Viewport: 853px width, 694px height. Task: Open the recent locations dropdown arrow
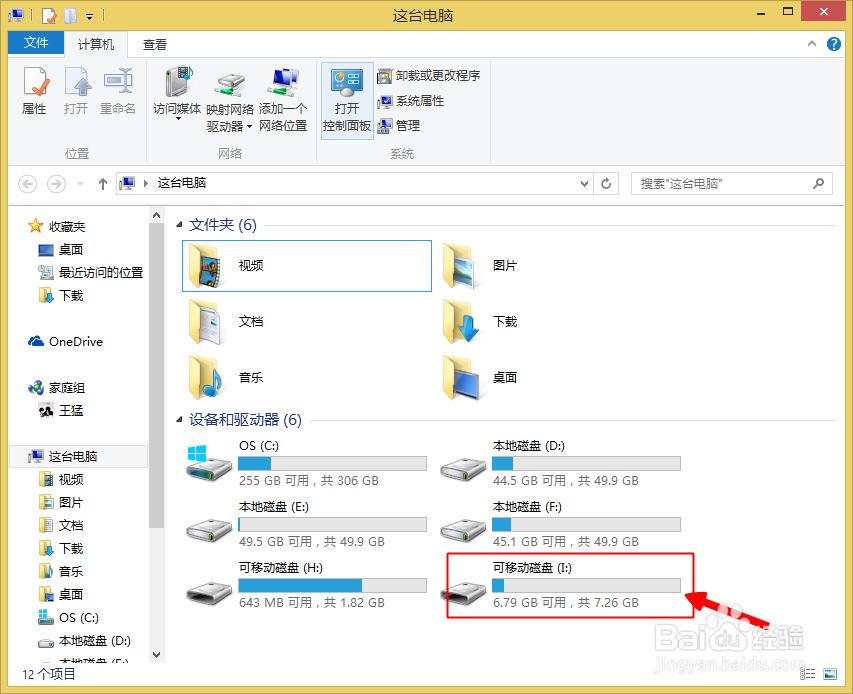(81, 184)
